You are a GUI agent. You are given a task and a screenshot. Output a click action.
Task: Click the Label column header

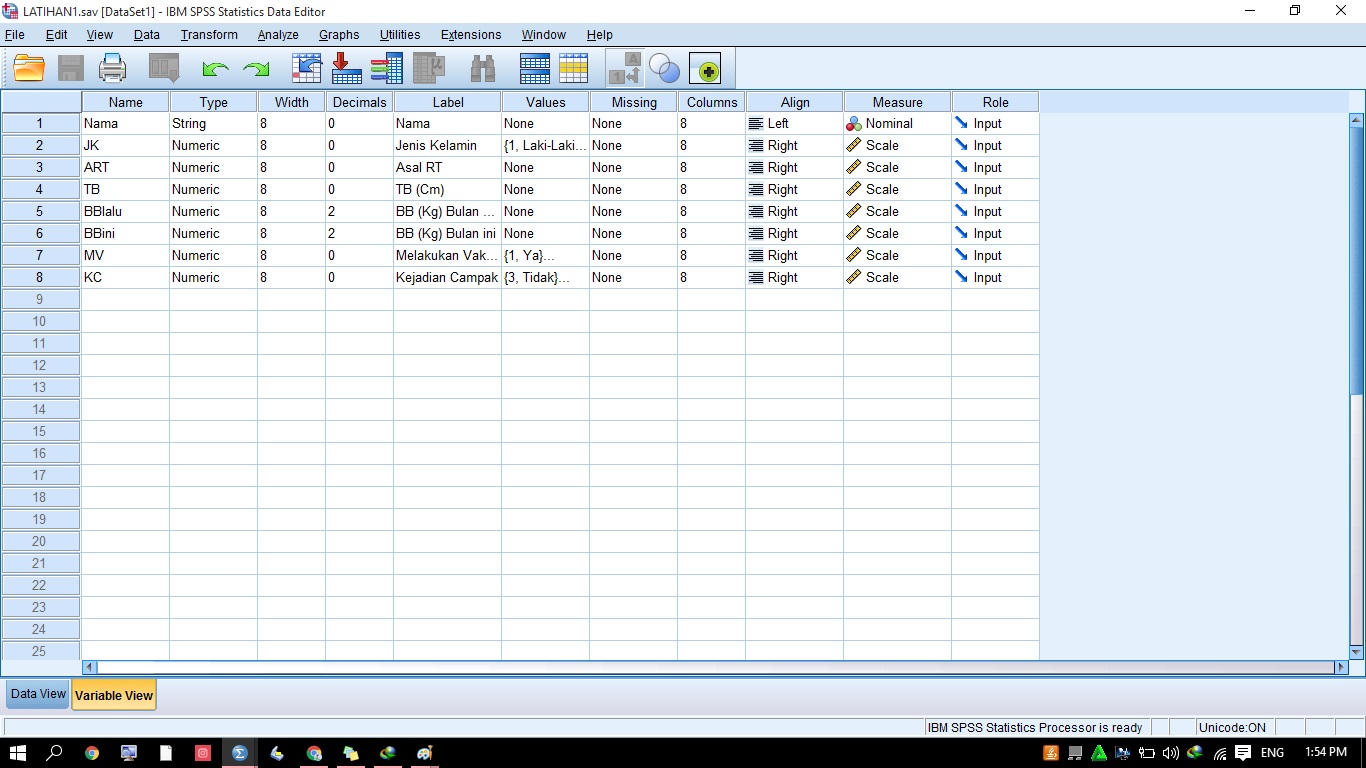point(448,102)
